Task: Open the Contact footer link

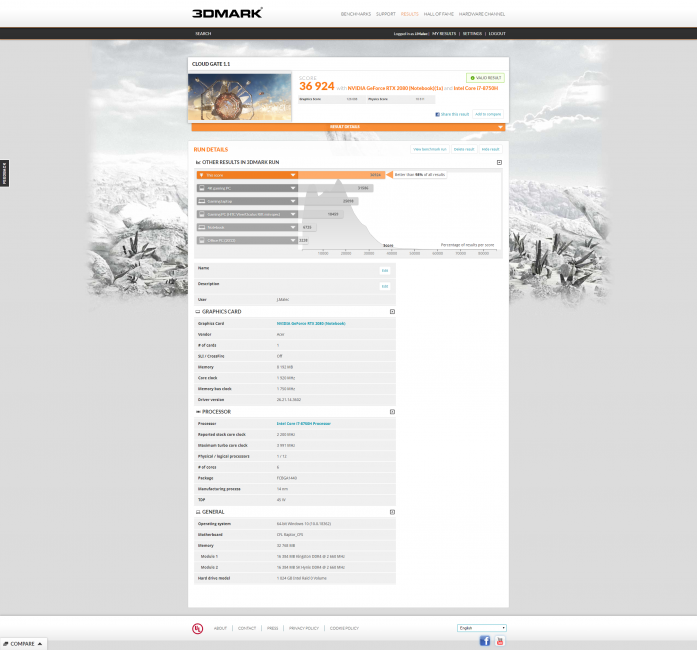Action: coord(247,629)
